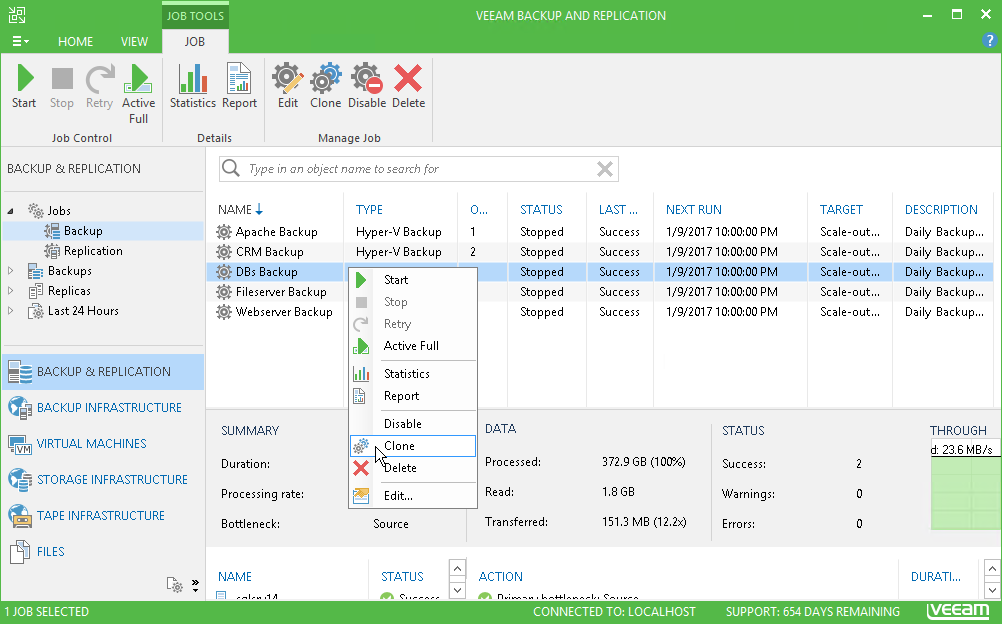Choose Delete in the context menu
This screenshot has width=1002, height=624.
point(413,468)
